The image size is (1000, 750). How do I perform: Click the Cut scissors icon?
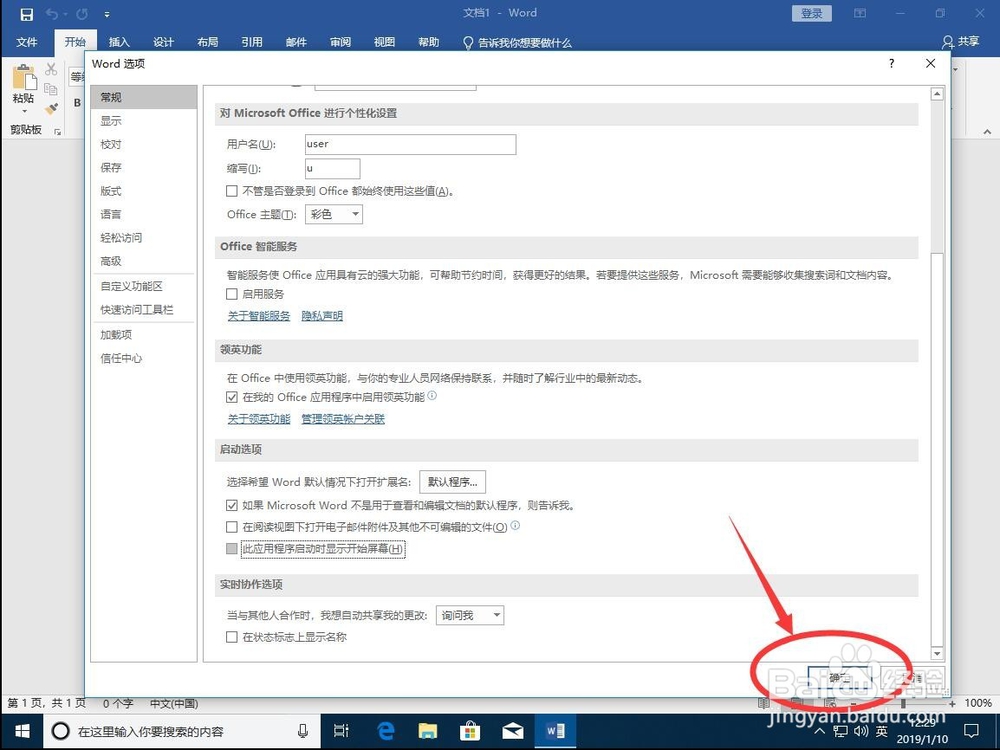click(x=51, y=69)
